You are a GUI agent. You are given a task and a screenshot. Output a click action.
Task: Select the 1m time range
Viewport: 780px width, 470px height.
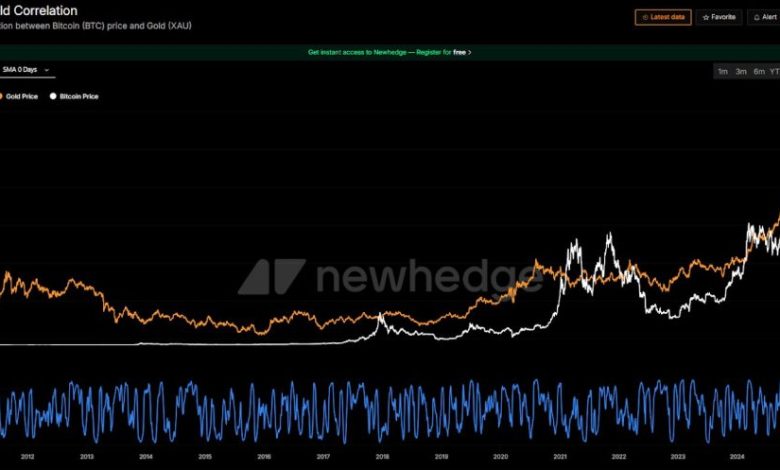point(723,71)
